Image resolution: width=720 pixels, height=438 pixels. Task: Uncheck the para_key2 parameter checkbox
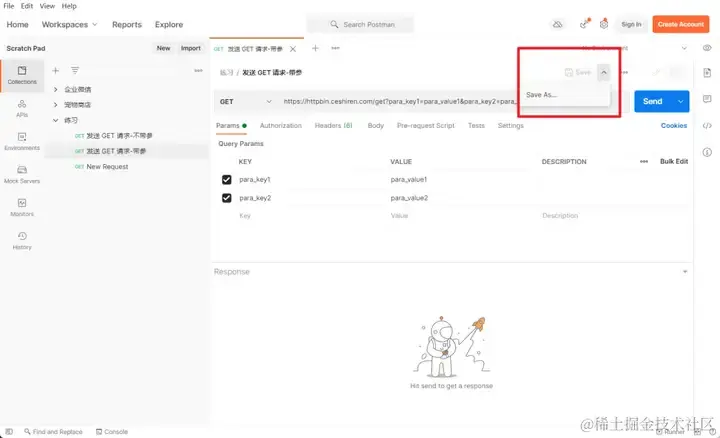click(x=226, y=198)
